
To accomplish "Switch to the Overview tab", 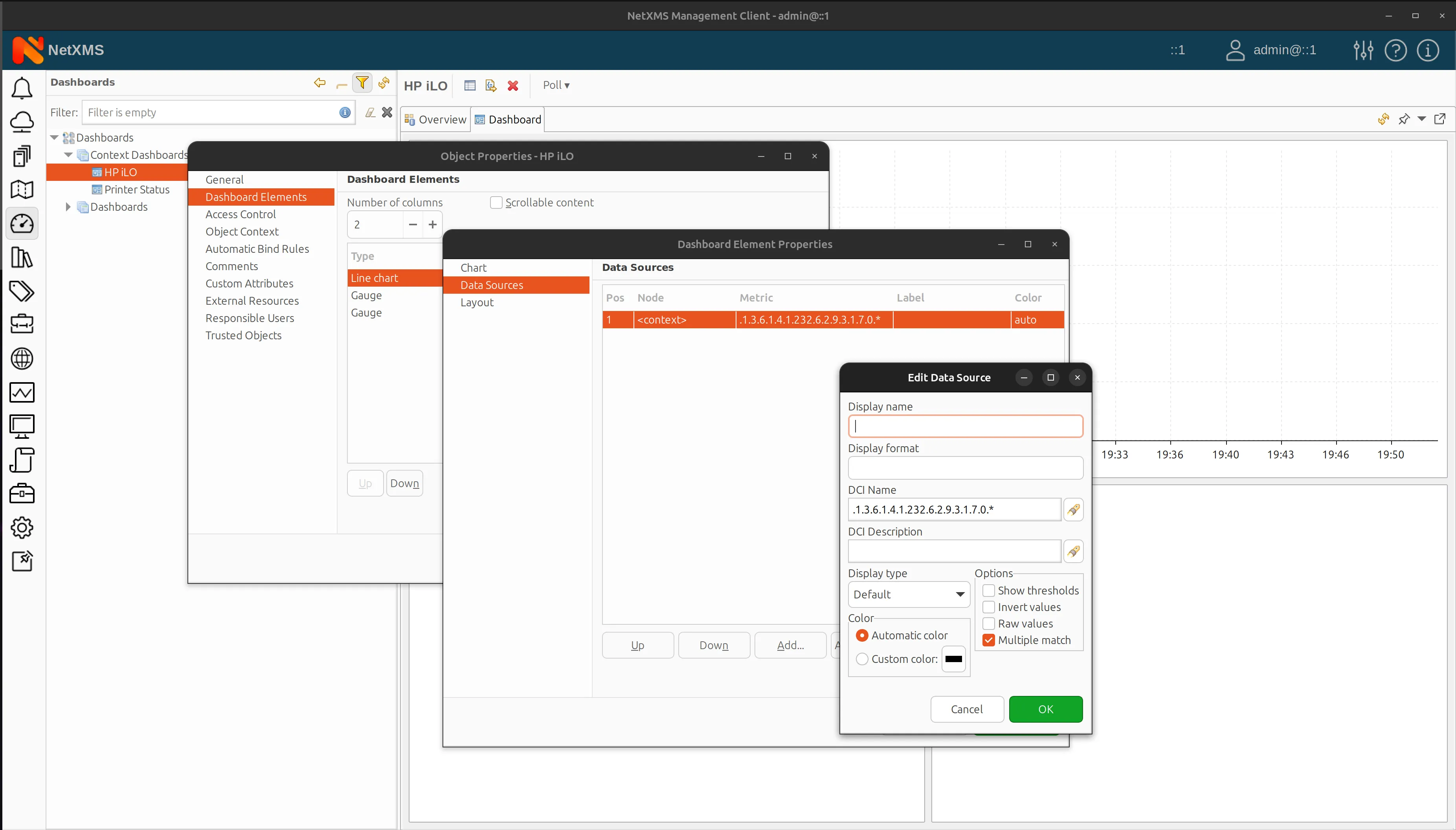I will (x=436, y=120).
